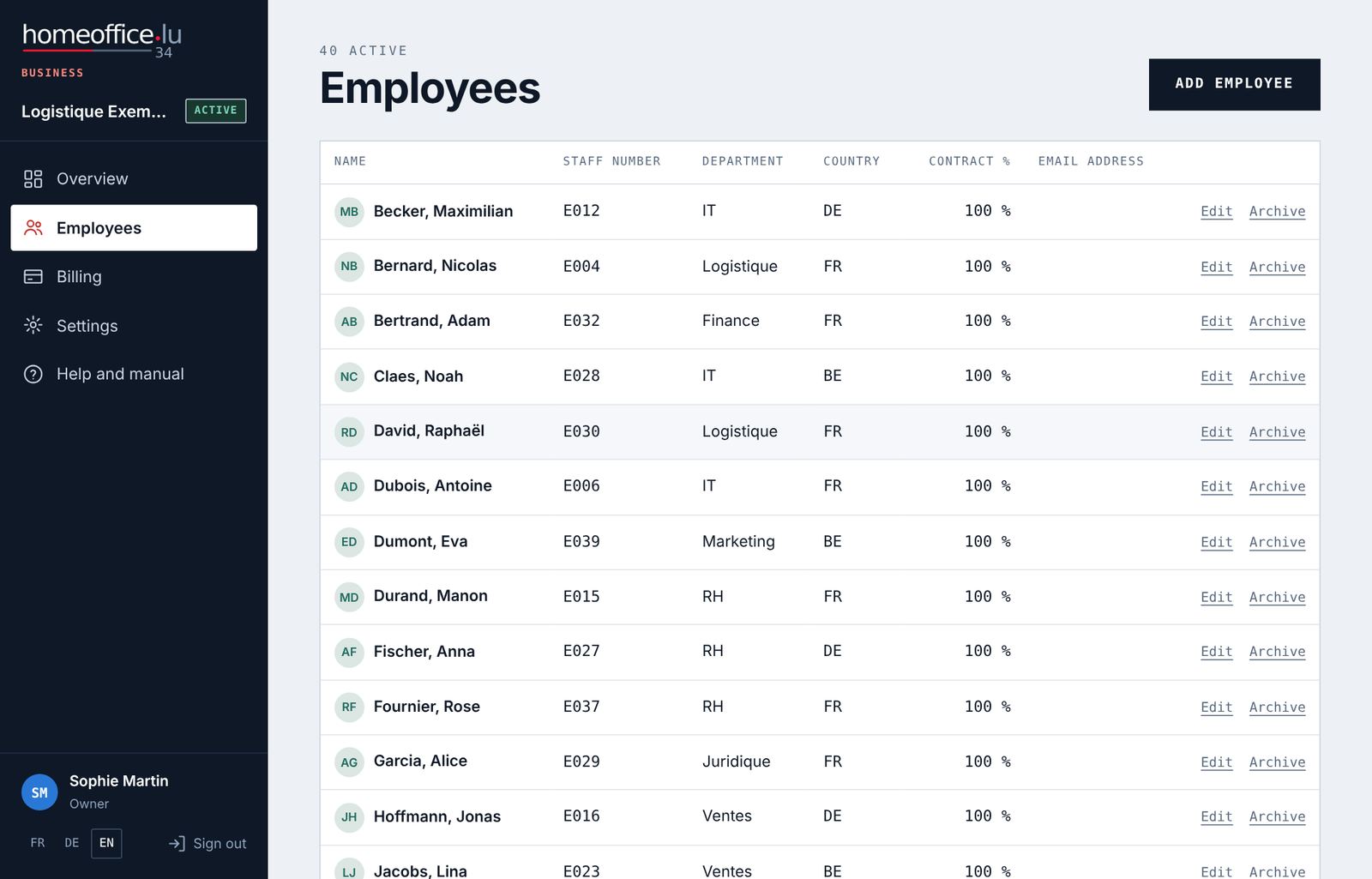Click the Overview grid icon

pyautogui.click(x=33, y=178)
